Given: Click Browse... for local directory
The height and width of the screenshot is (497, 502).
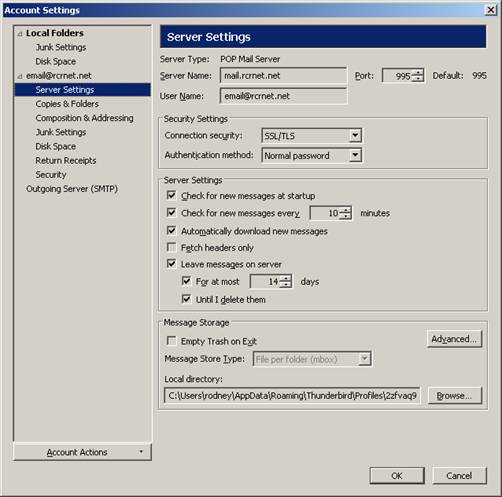Looking at the screenshot, I should tap(455, 396).
